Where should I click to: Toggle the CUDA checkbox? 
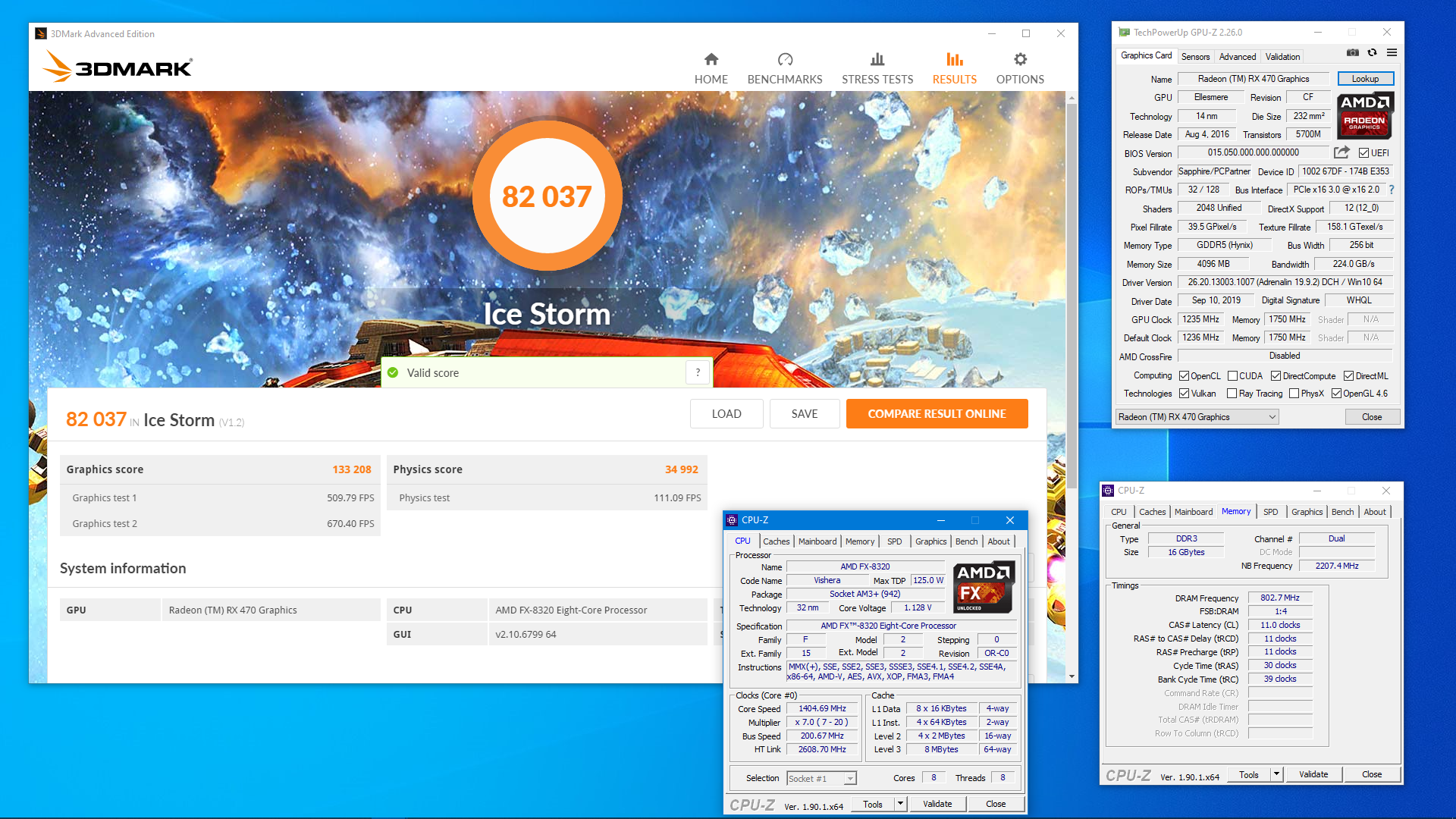(x=1232, y=376)
